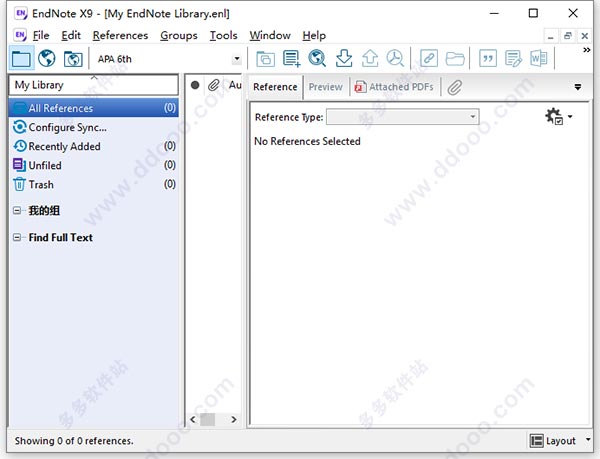Click Configure Sync...
Image resolution: width=600 pixels, height=459 pixels.
[x=94, y=127]
